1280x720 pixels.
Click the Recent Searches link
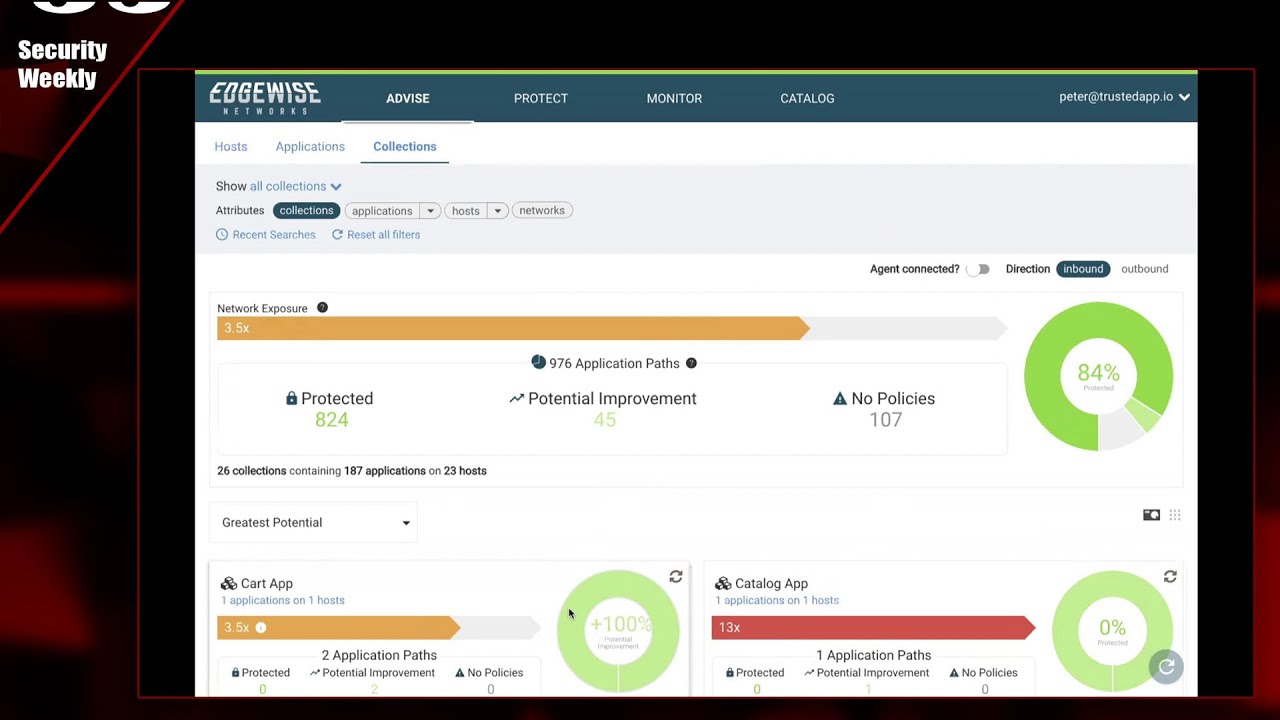[274, 234]
